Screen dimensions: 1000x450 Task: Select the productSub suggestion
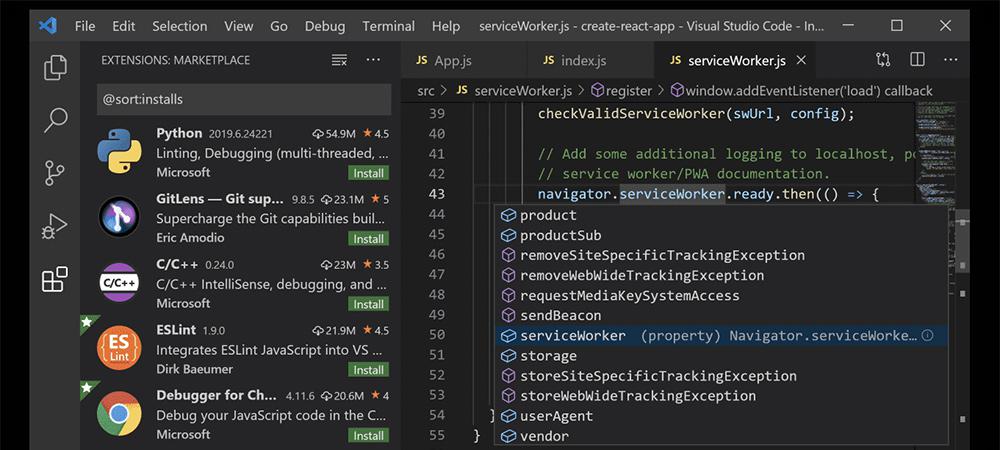point(721,235)
